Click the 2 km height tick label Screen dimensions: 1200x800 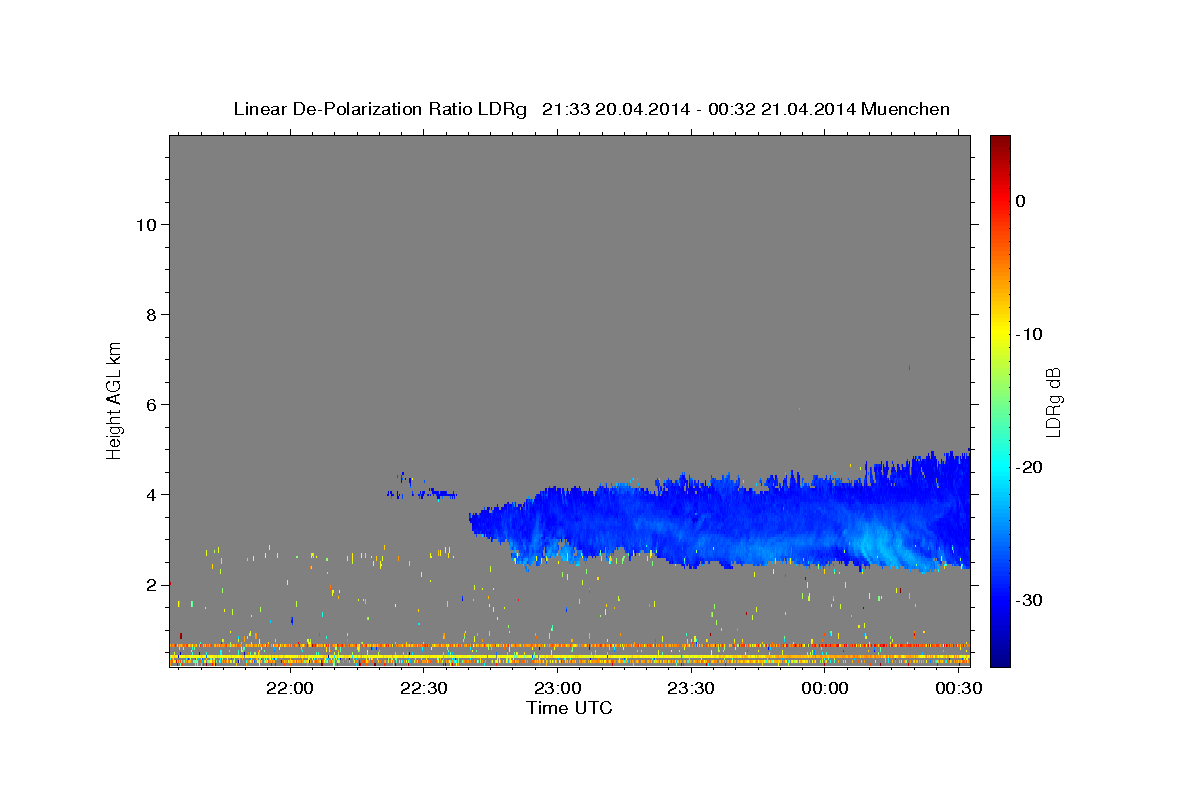coord(150,584)
